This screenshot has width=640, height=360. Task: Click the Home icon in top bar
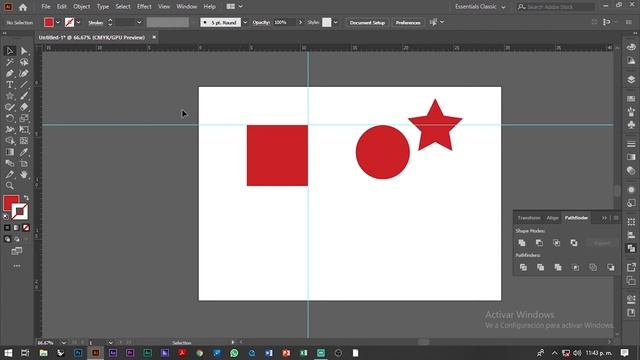click(x=23, y=7)
